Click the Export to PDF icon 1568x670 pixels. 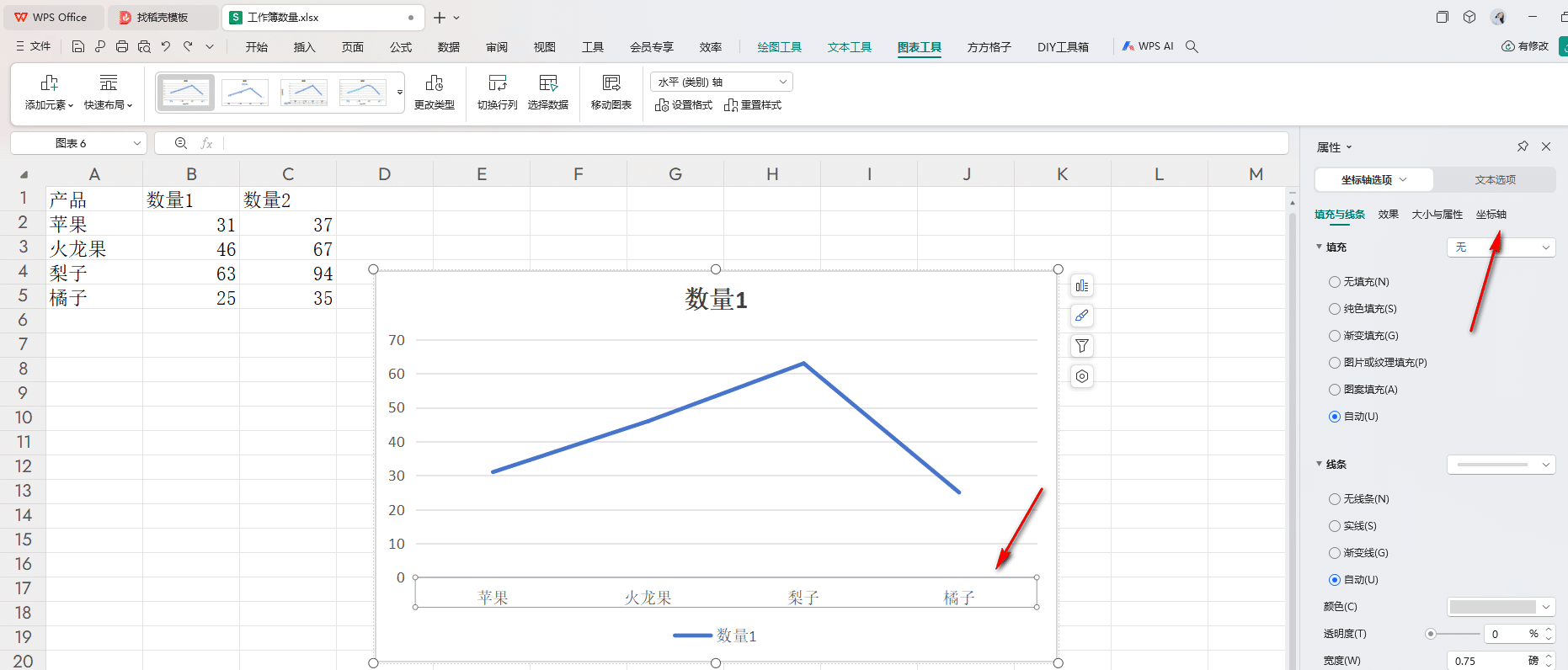(100, 47)
